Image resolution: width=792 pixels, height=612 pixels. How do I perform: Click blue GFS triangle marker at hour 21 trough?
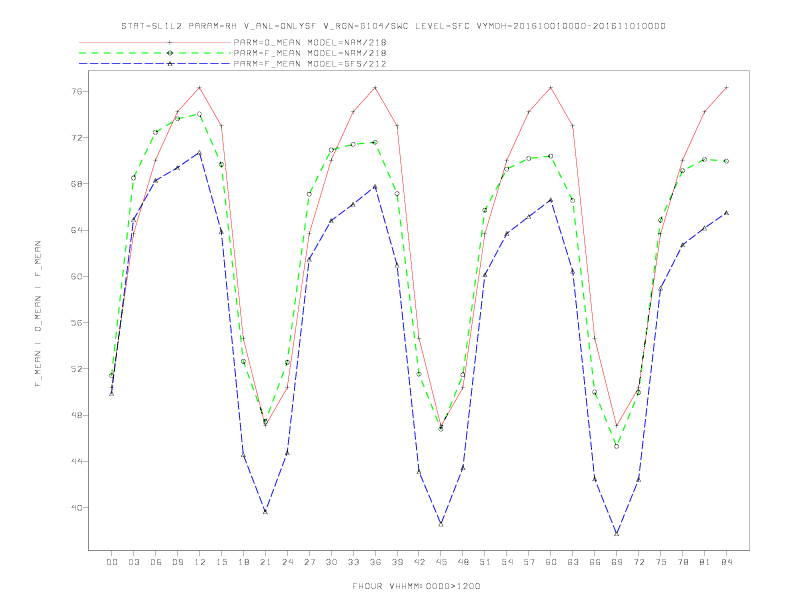(265, 512)
